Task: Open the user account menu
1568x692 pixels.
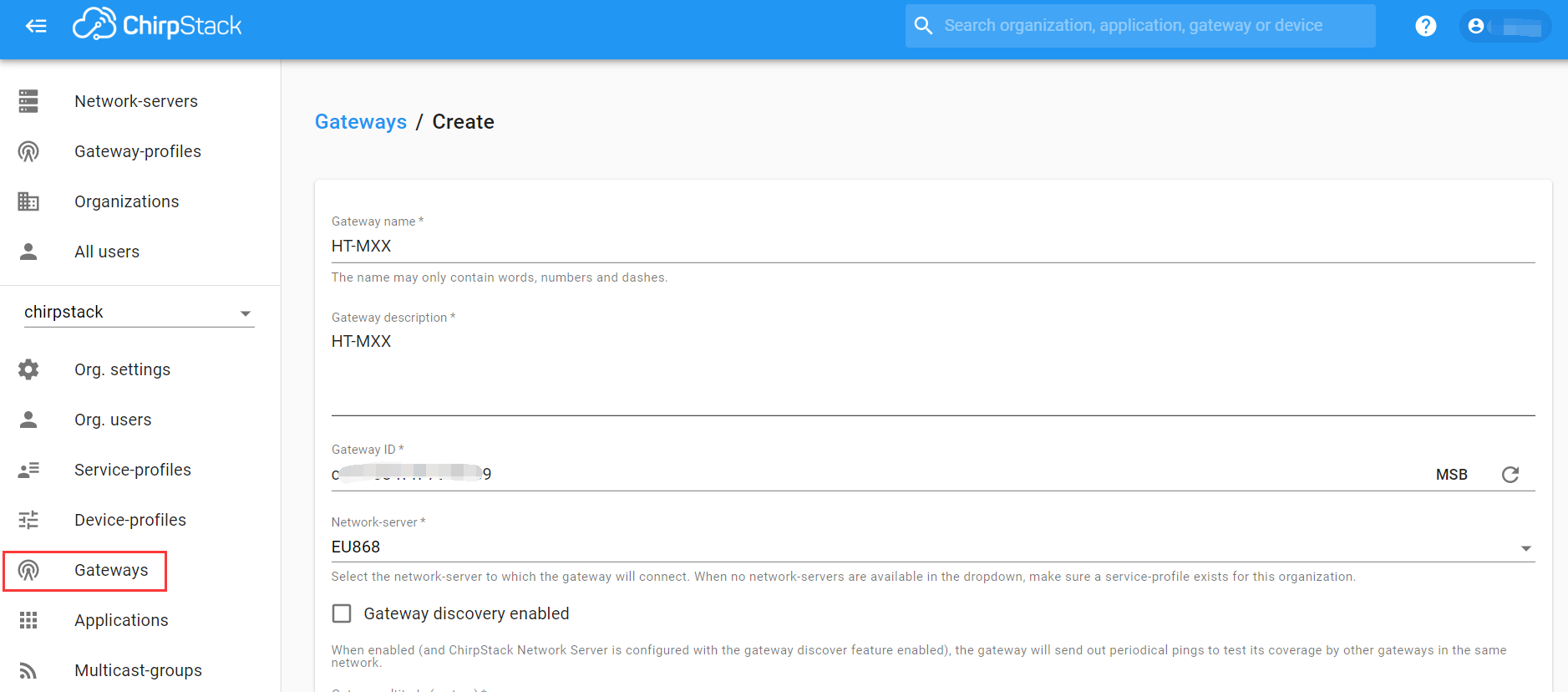Action: click(x=1505, y=26)
